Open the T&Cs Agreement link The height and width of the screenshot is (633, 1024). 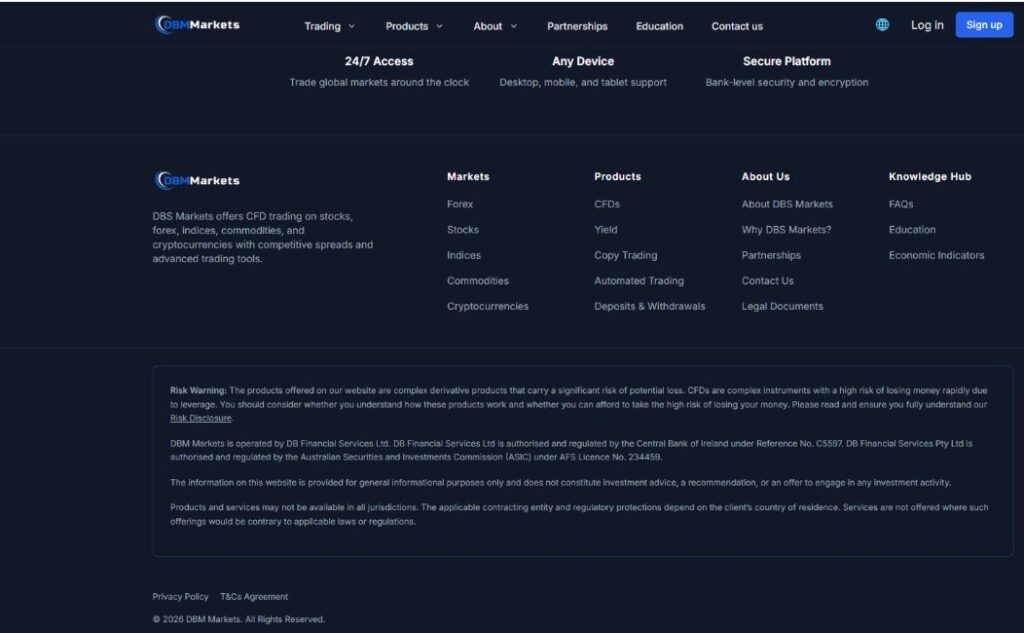(x=254, y=597)
